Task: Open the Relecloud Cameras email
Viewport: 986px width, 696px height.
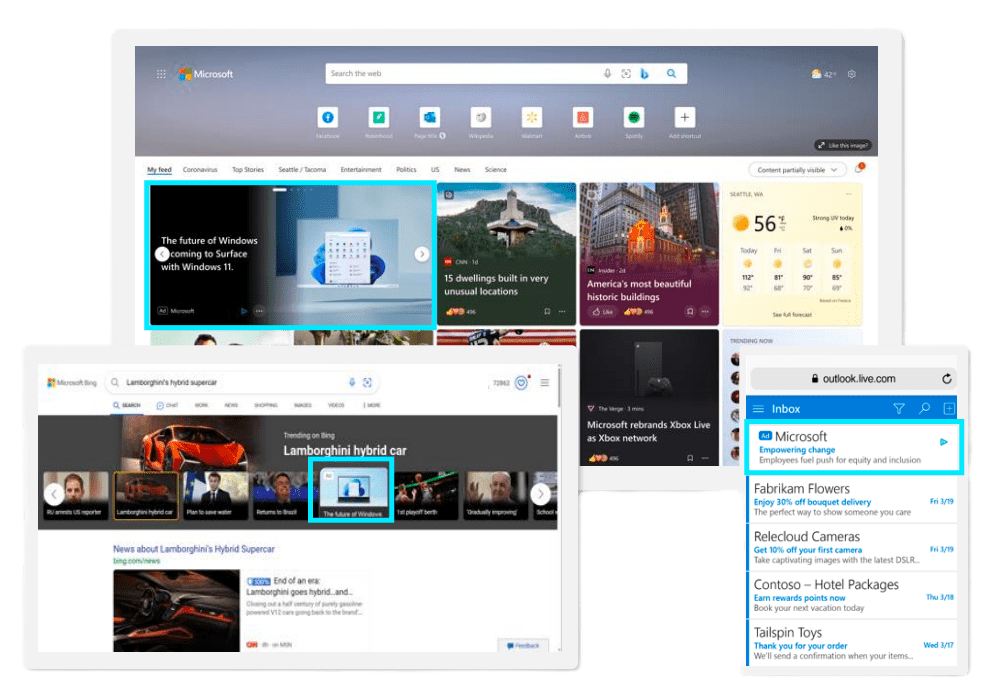Action: [x=851, y=548]
